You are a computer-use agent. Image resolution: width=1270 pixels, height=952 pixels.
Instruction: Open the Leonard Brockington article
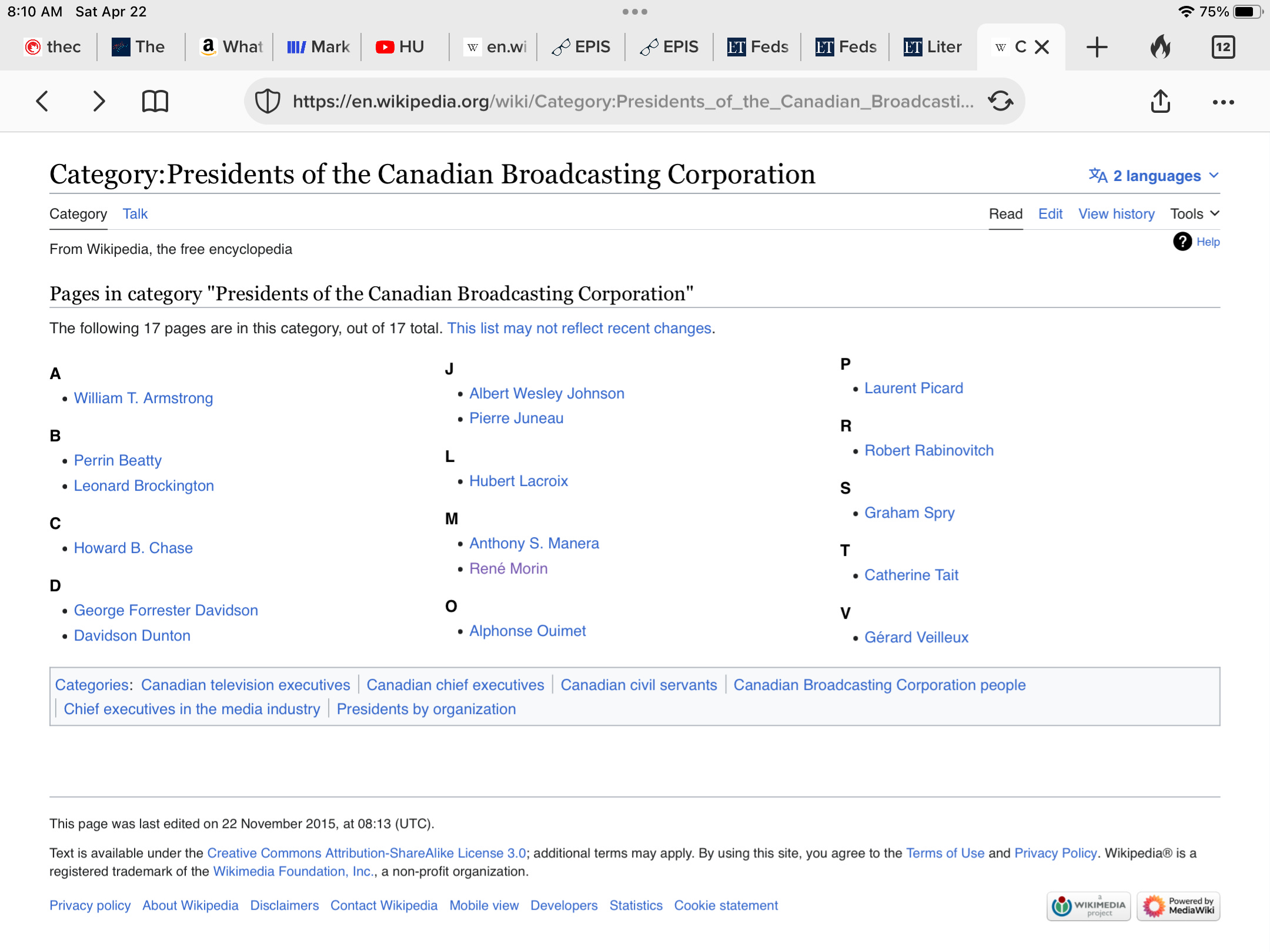pyautogui.click(x=144, y=486)
